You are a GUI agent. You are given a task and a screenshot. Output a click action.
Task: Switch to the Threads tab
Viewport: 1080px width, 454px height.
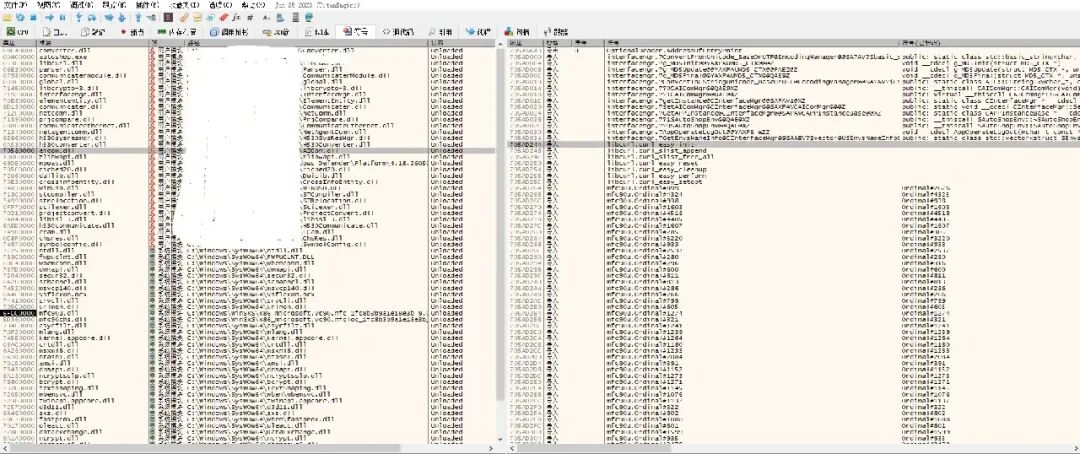[x=477, y=32]
